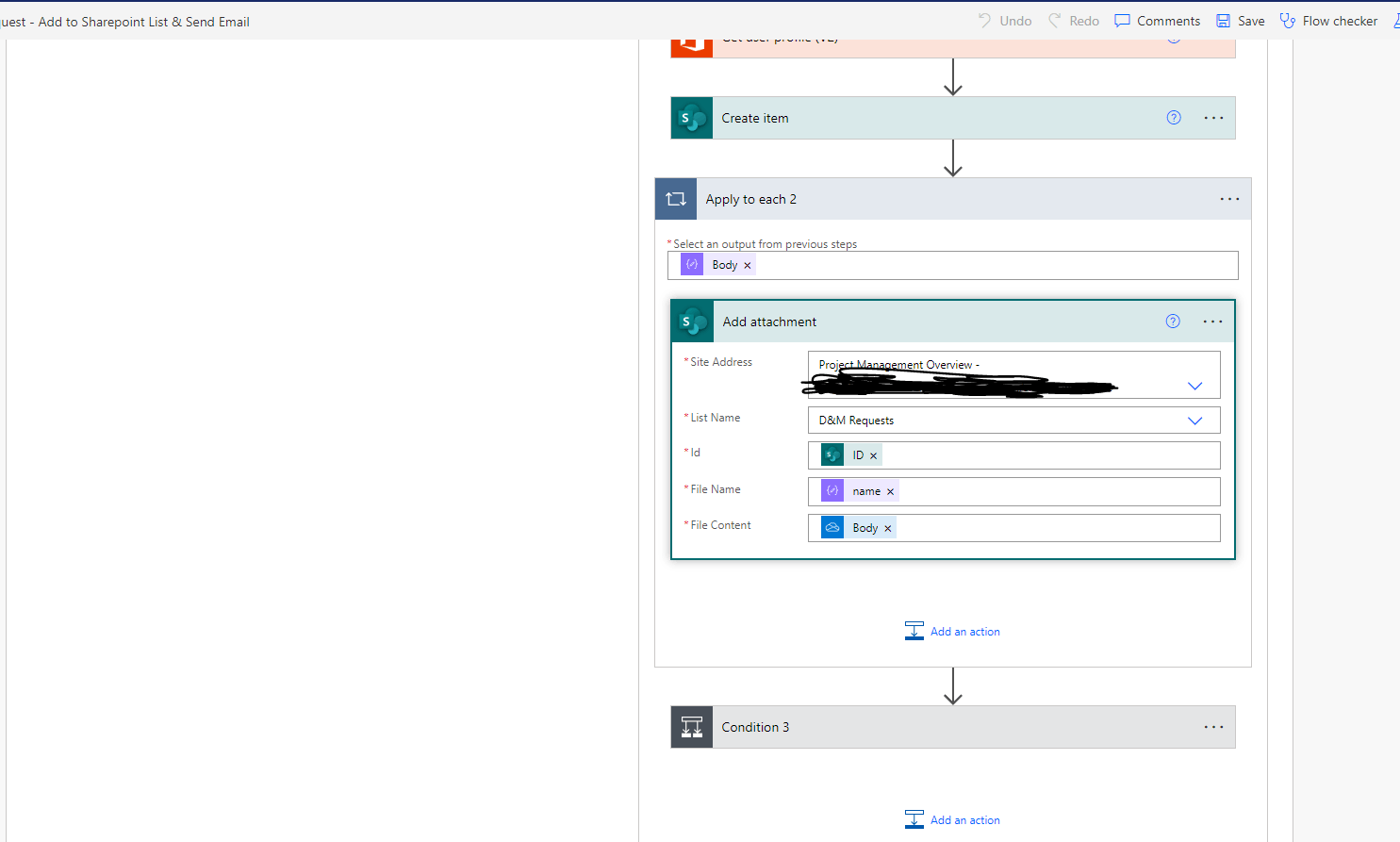Image resolution: width=1400 pixels, height=842 pixels.
Task: Run the Flow checker
Action: click(x=1328, y=21)
